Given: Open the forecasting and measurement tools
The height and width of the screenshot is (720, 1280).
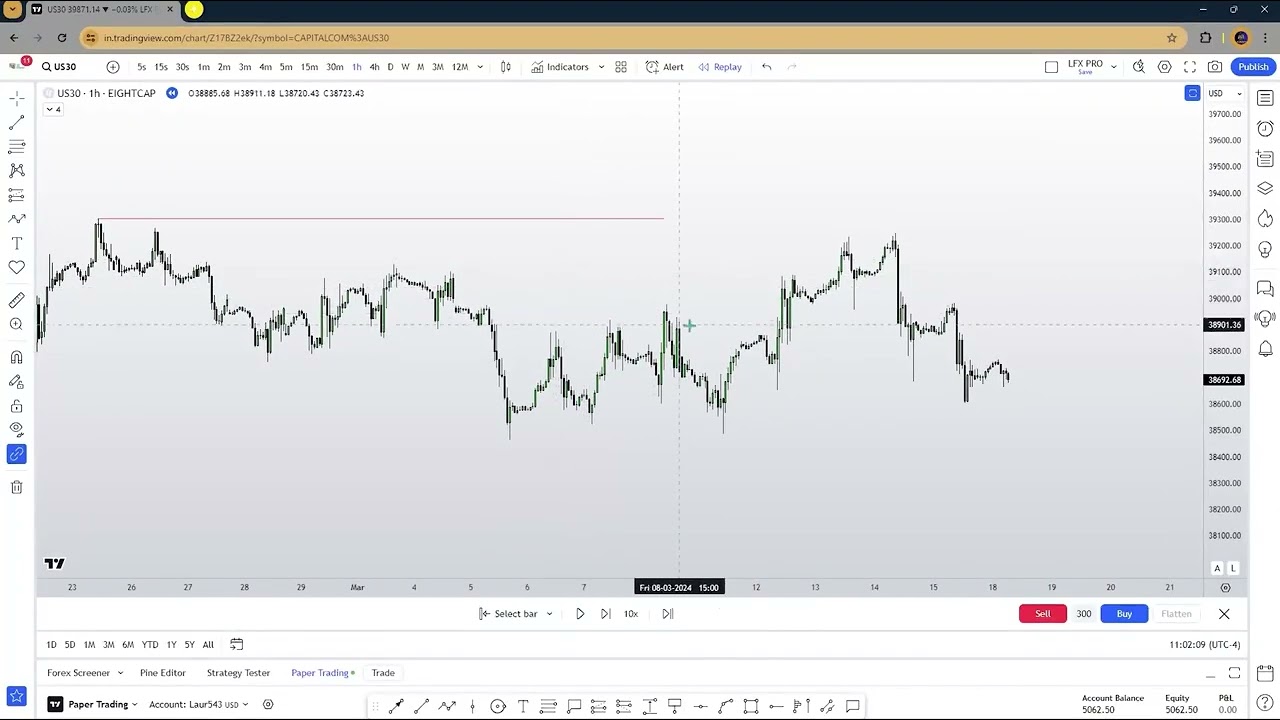Looking at the screenshot, I should 16,195.
